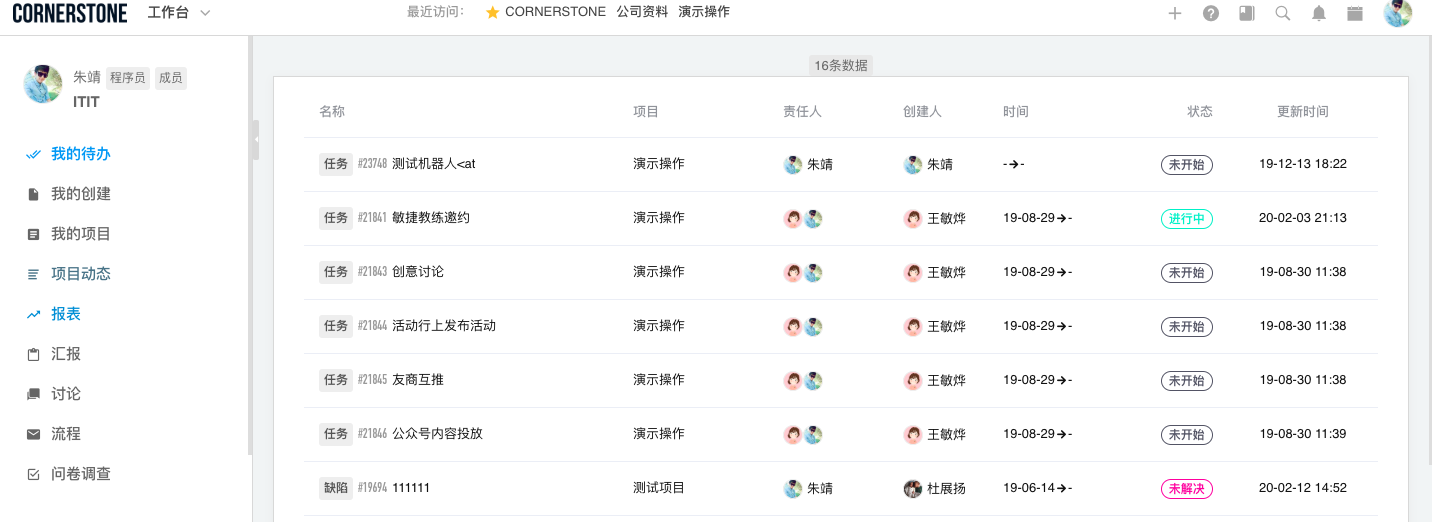1432x522 pixels.
Task: Open the calendar icon in top bar
Action: click(1355, 13)
